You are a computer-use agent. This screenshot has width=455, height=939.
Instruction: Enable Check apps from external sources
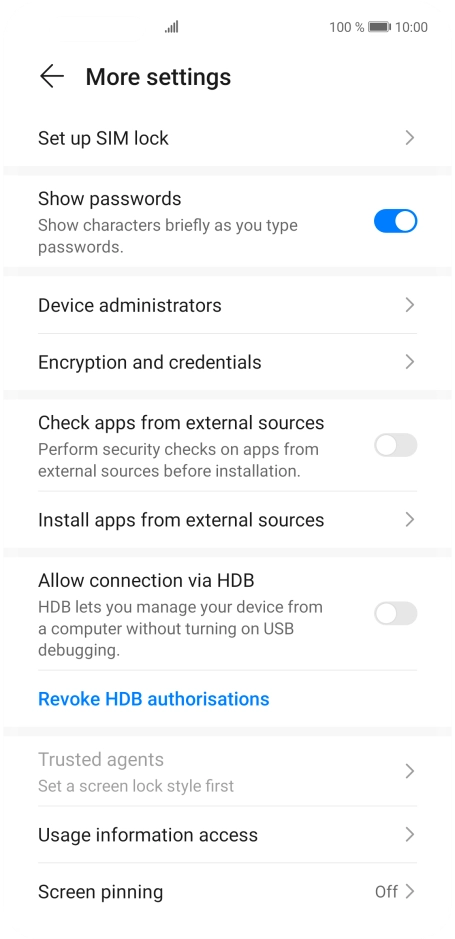point(395,445)
